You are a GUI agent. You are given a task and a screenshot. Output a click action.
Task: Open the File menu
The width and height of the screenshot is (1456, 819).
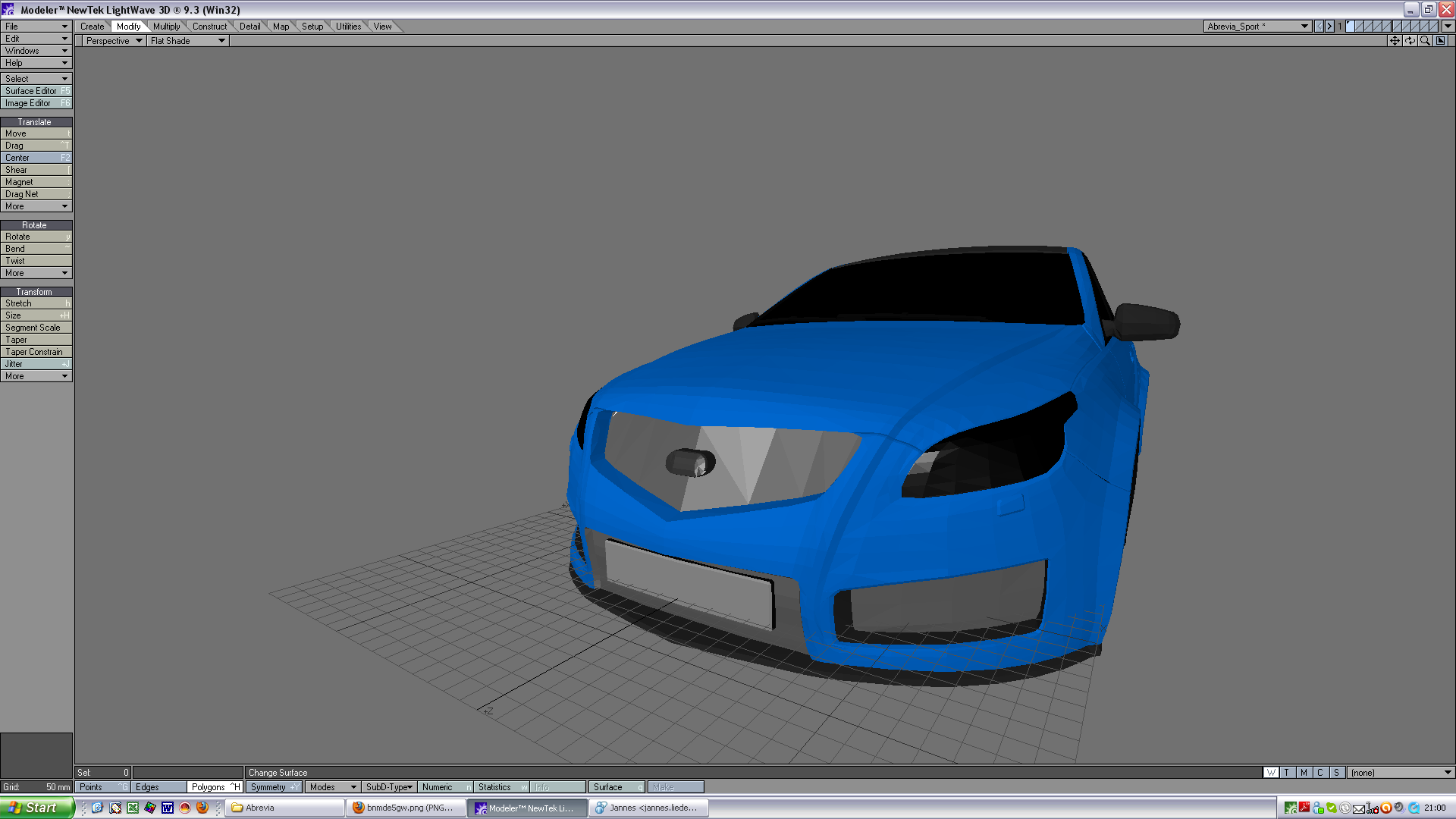(36, 27)
